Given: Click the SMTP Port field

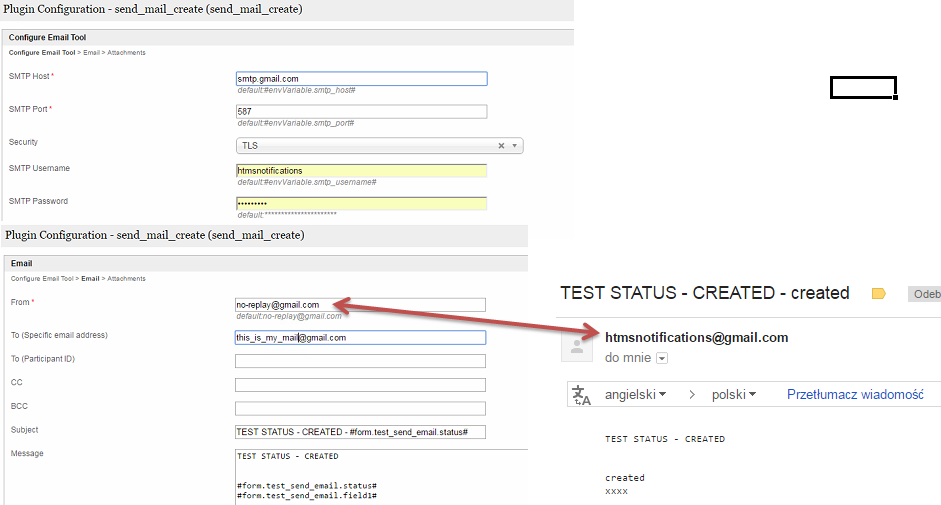Looking at the screenshot, I should pos(360,112).
